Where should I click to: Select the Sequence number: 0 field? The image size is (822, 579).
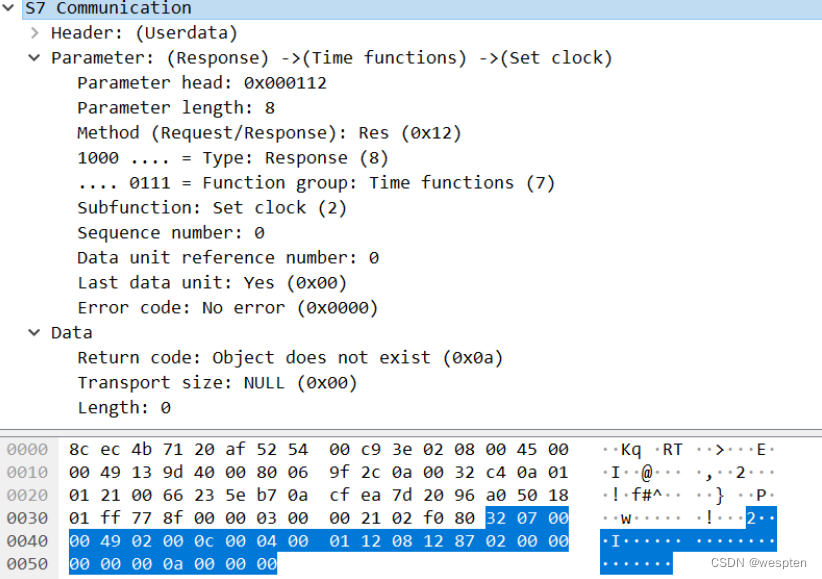click(x=170, y=233)
